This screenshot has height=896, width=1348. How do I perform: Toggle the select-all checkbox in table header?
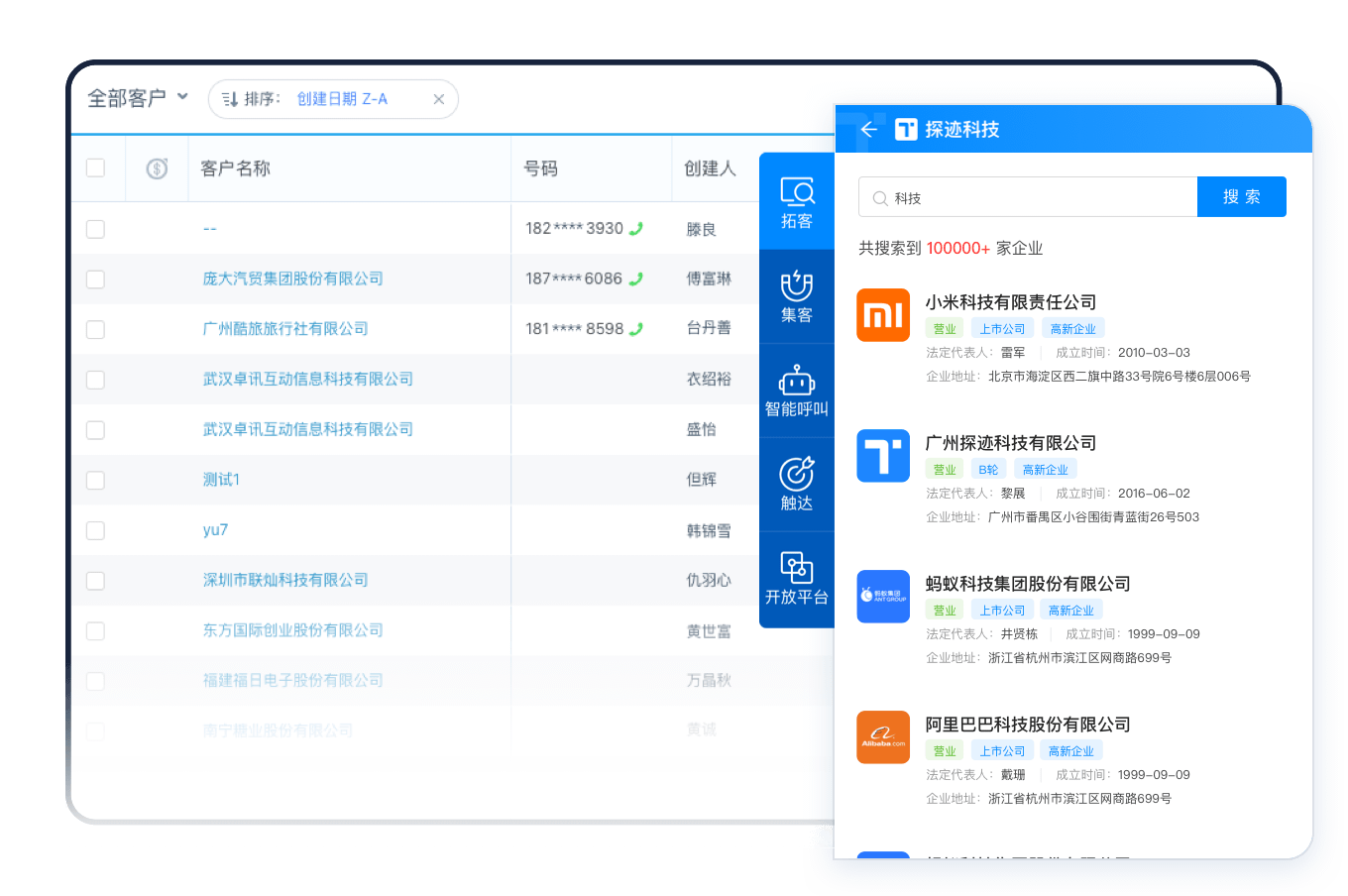pos(95,168)
